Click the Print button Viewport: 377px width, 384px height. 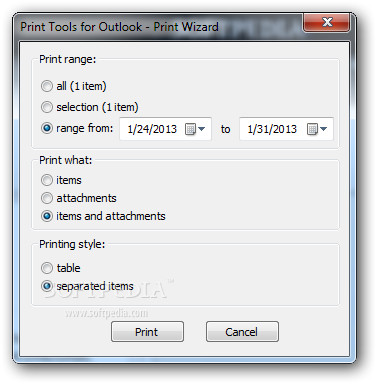147,332
